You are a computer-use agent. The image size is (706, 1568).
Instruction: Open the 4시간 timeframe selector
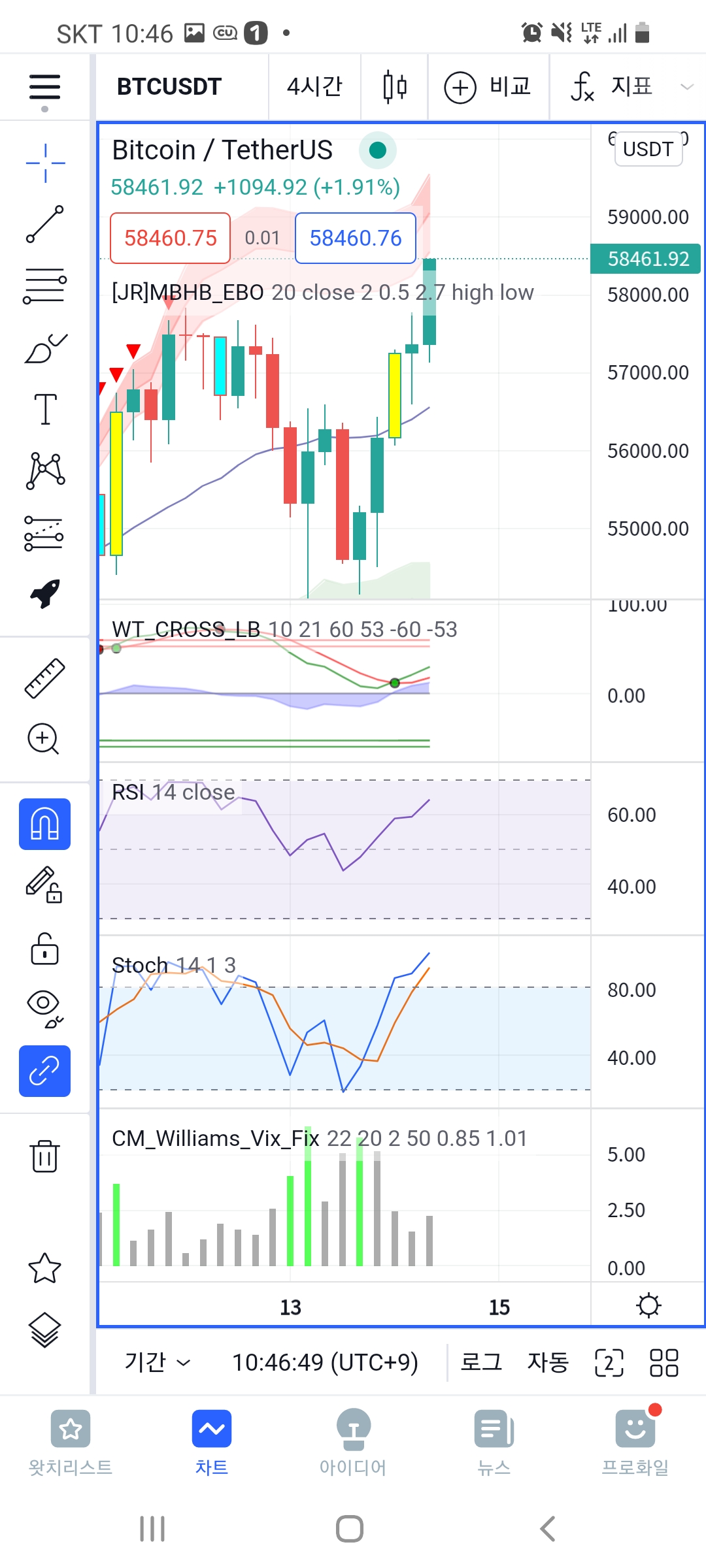tap(314, 87)
